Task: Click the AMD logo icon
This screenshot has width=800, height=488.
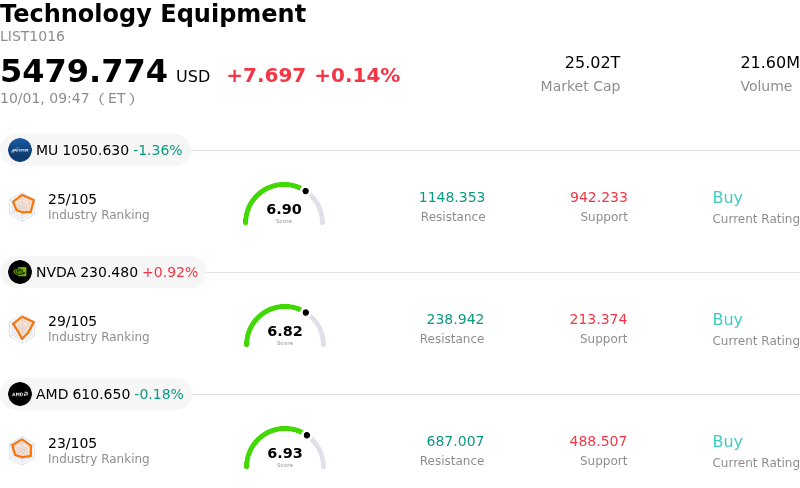Action: pyautogui.click(x=20, y=394)
